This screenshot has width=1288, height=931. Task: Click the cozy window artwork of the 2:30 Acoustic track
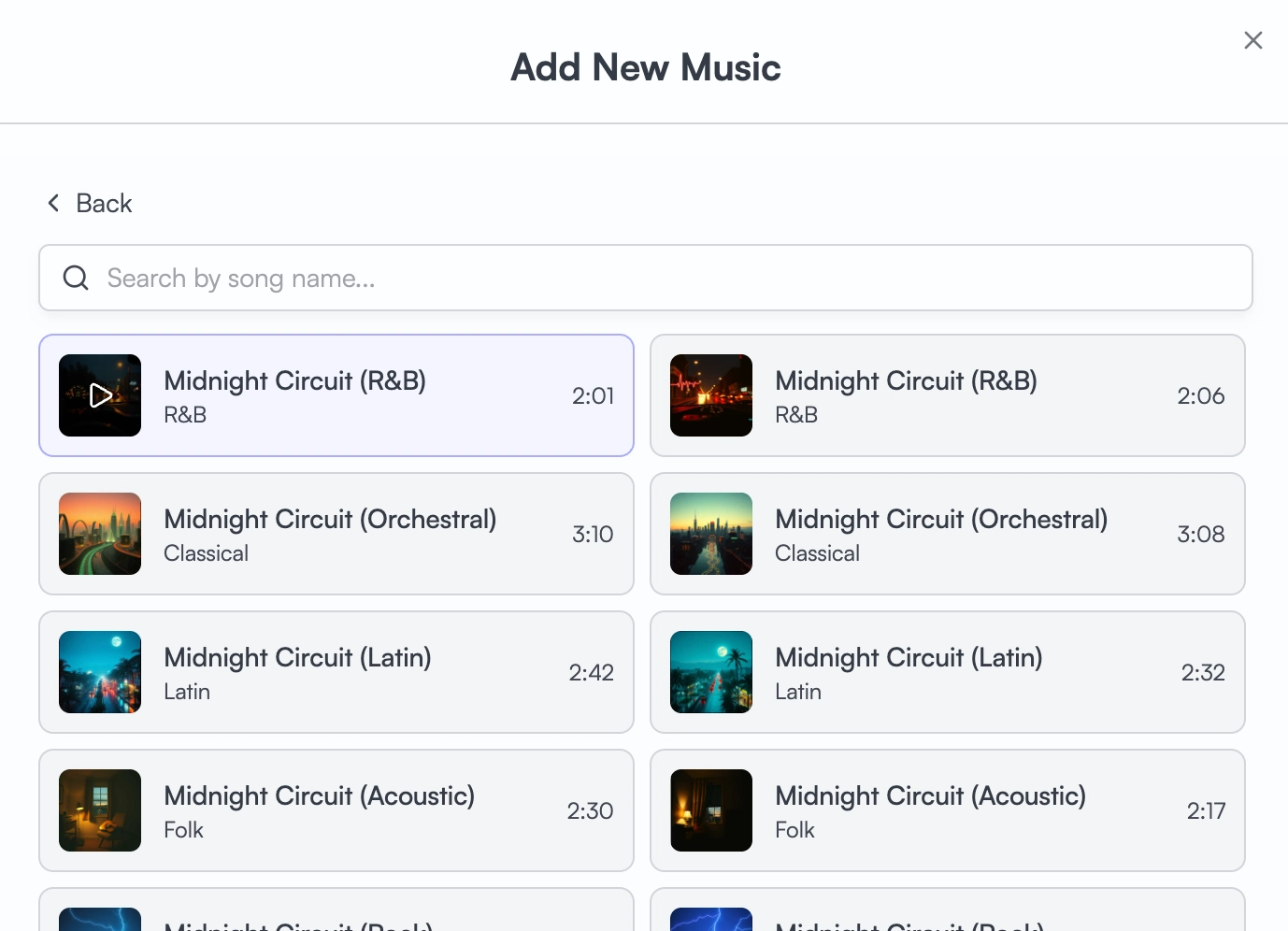(100, 810)
